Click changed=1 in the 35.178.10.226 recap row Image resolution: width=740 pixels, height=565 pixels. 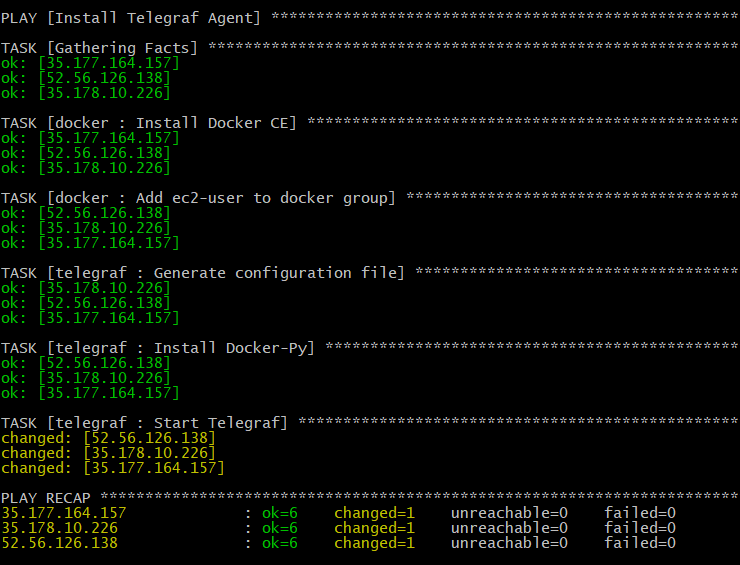tap(374, 528)
